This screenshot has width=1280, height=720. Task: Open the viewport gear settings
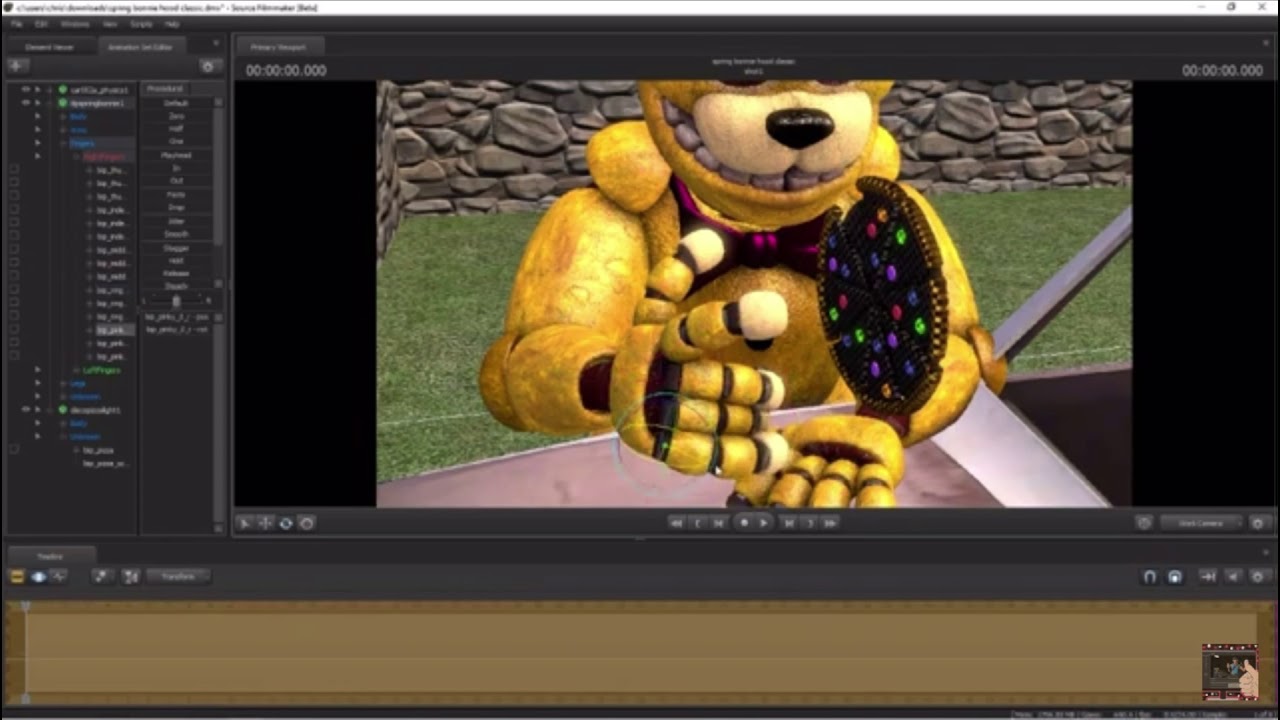[1258, 523]
